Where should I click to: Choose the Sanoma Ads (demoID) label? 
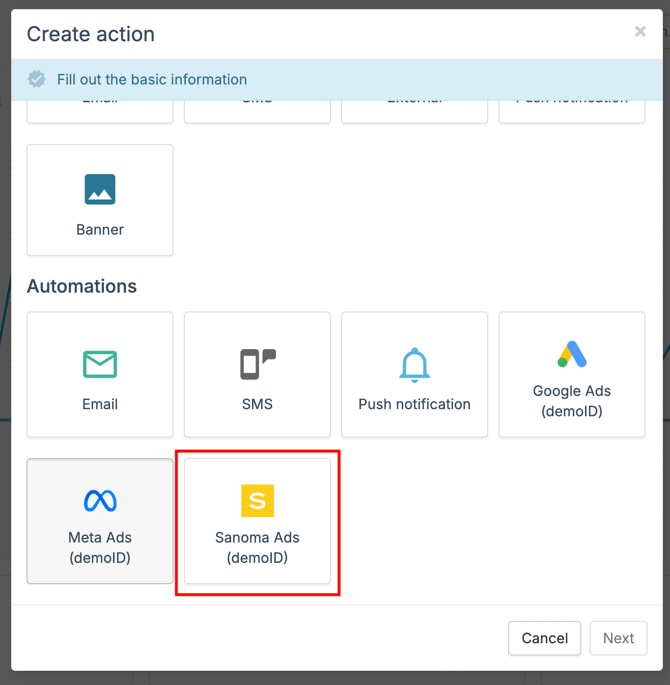pyautogui.click(x=257, y=547)
